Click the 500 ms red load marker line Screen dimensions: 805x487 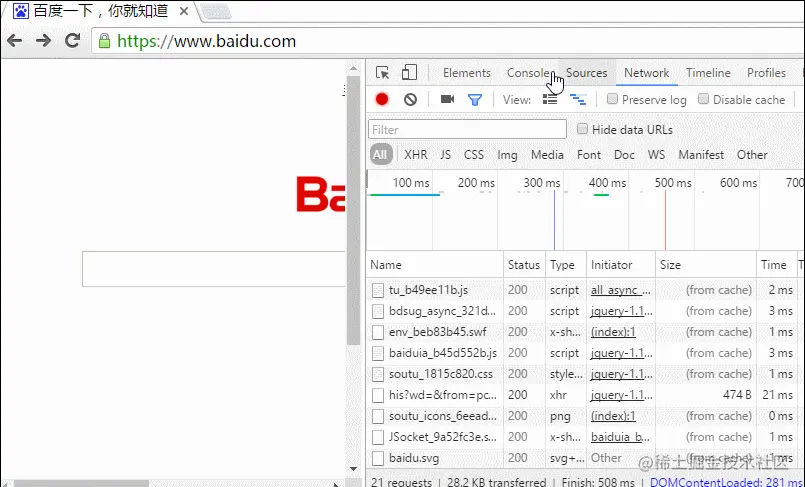coord(665,220)
